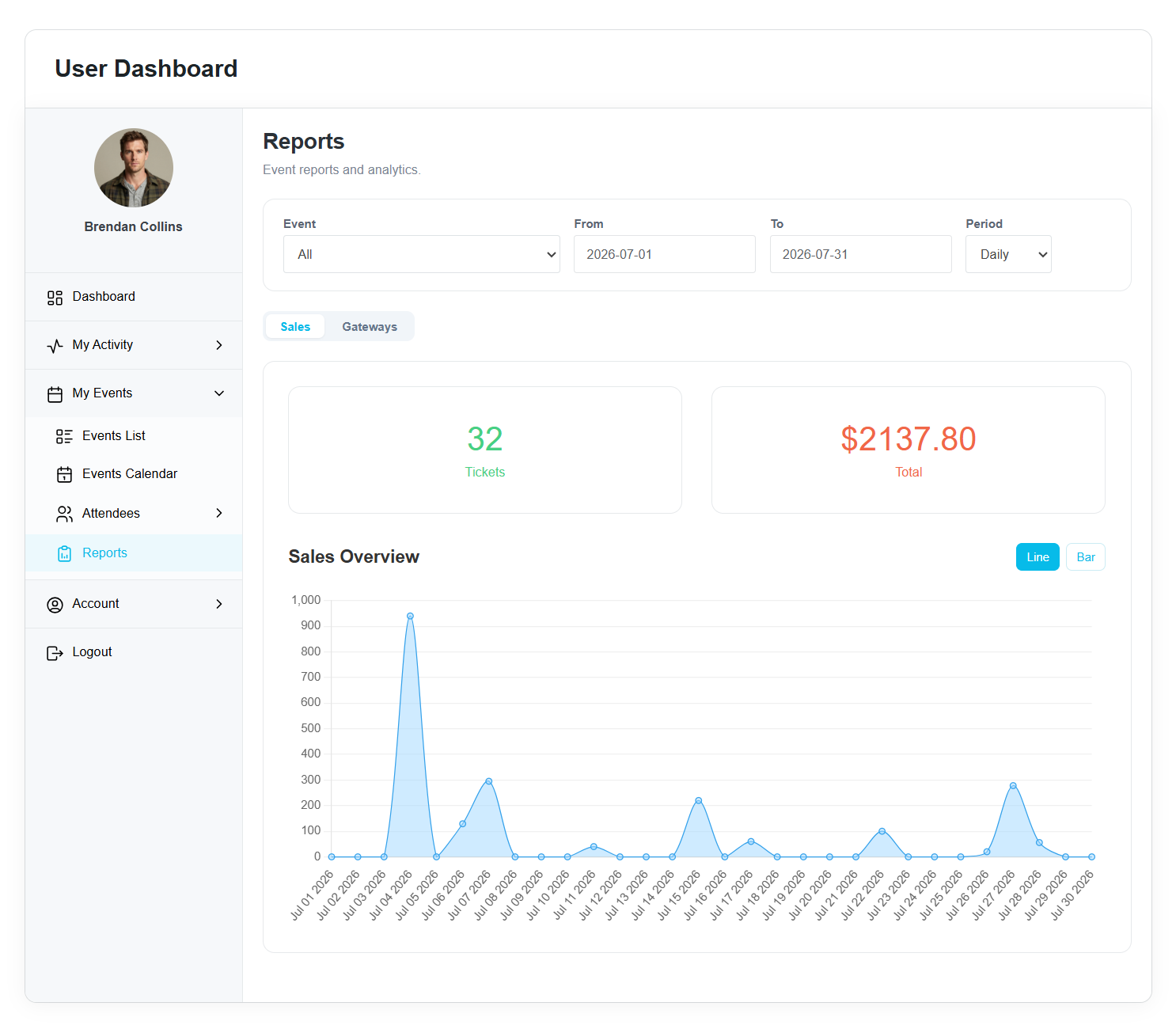Collapse the My Events section chevron
Viewport: 1176px width, 1029px height.
click(x=219, y=393)
